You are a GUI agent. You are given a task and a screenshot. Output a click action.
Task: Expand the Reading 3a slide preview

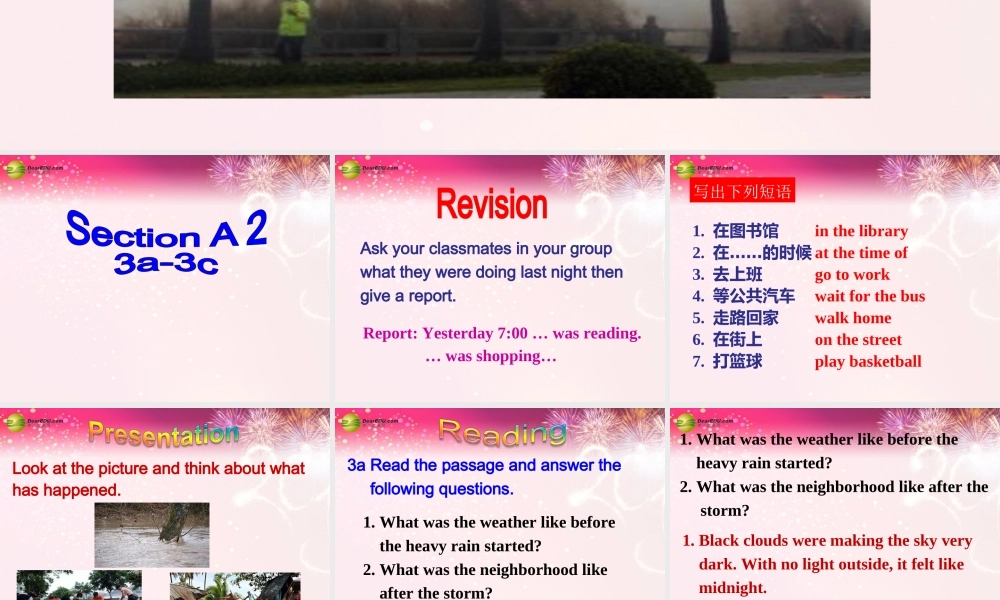click(x=499, y=505)
